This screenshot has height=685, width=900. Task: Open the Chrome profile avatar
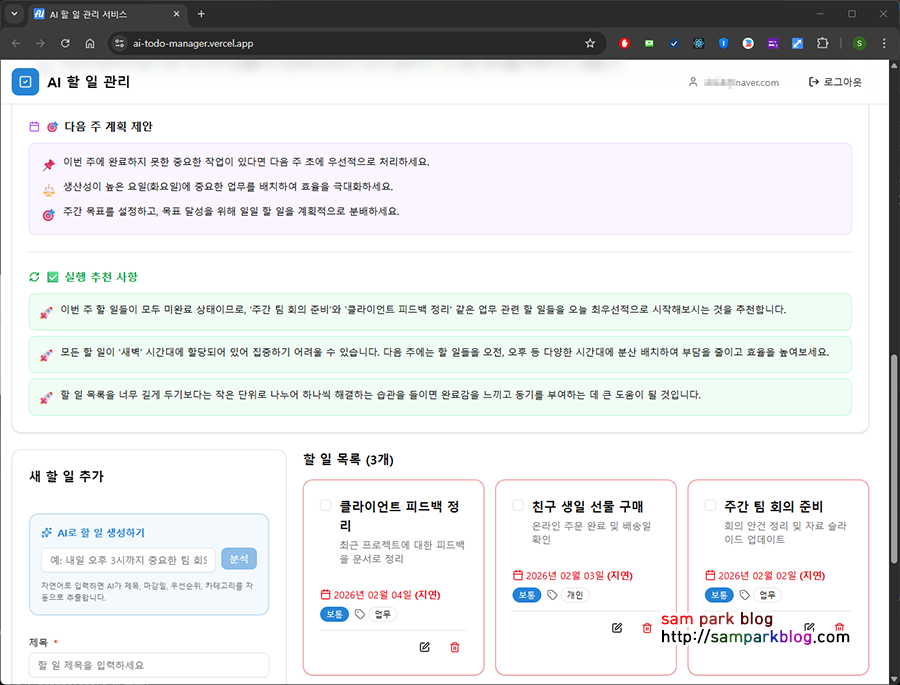point(859,43)
